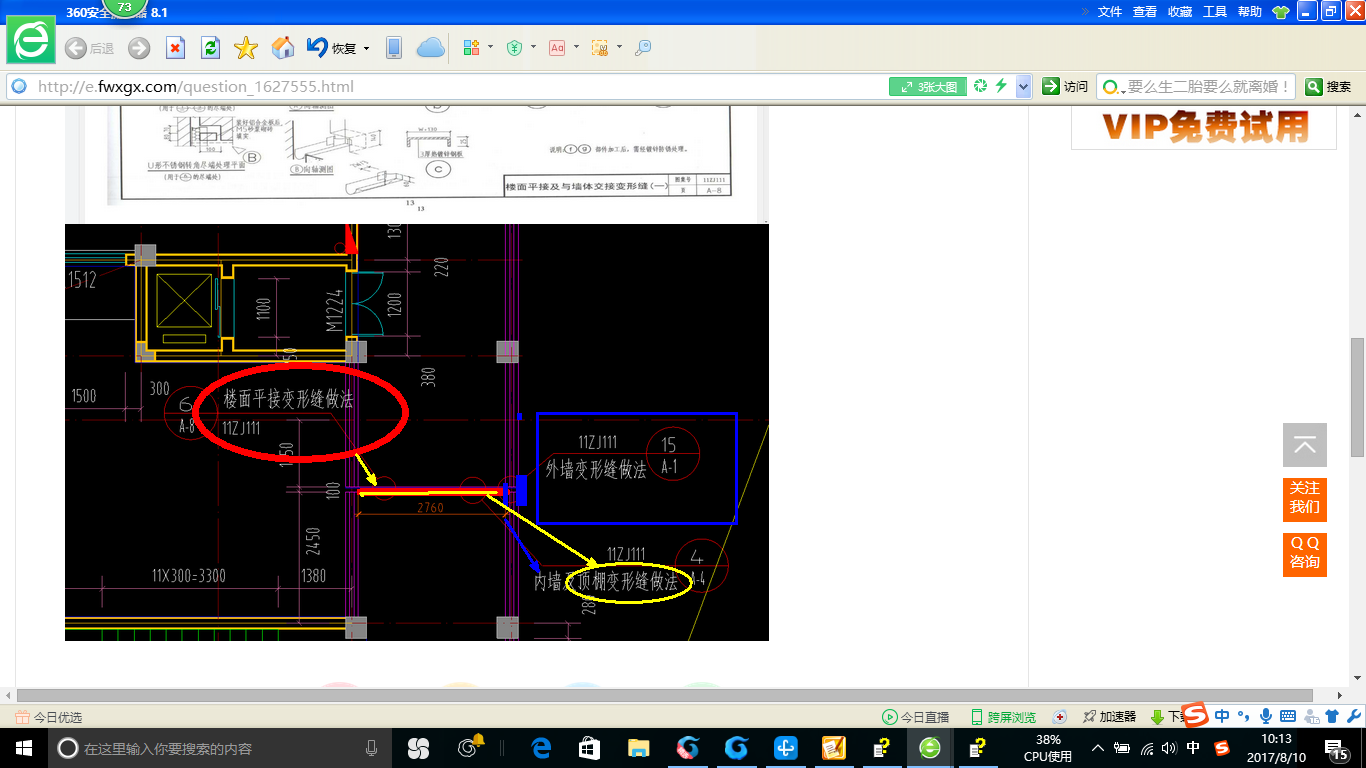The image size is (1366, 768).
Task: Click the CAD floor plan drawing image
Action: tap(417, 432)
